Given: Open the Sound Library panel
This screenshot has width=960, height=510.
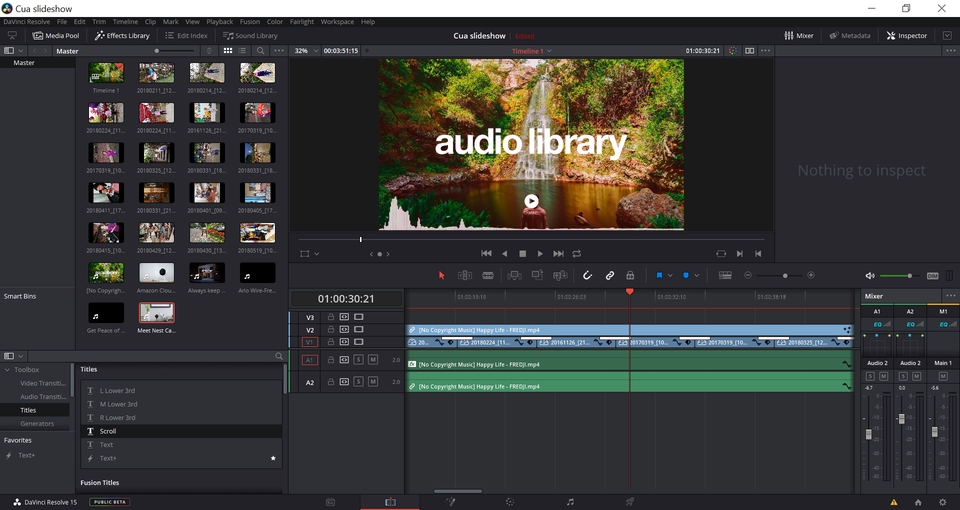Looking at the screenshot, I should (x=250, y=36).
